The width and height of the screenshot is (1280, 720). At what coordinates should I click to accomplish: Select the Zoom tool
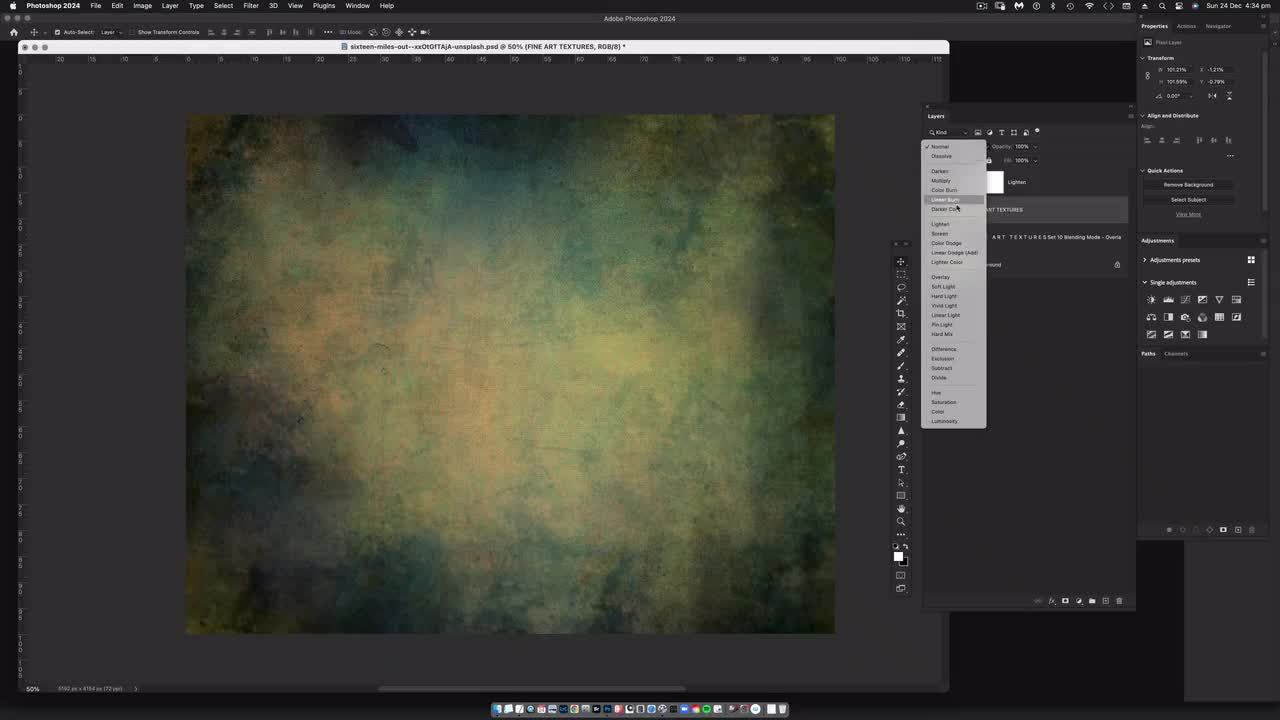point(901,521)
